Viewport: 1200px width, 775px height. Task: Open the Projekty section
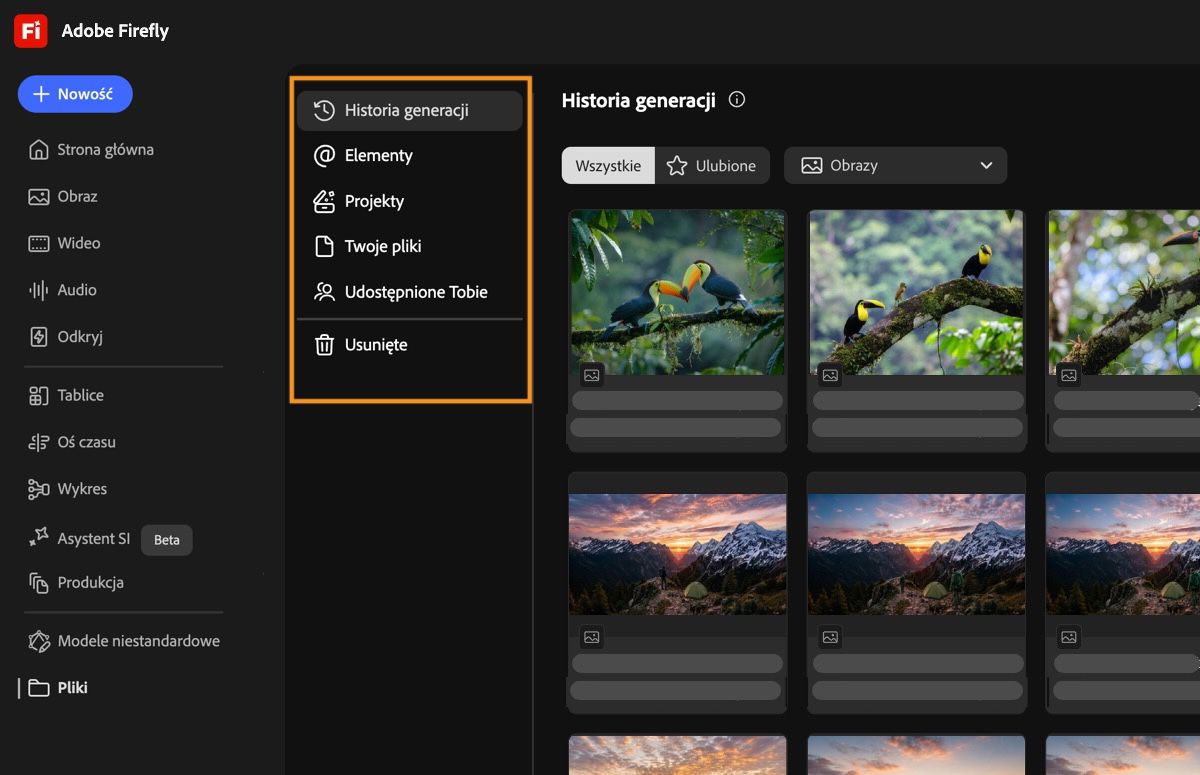coord(410,201)
